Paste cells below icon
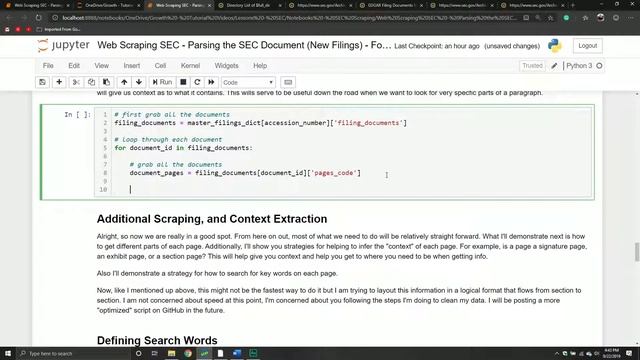 [x=106, y=82]
